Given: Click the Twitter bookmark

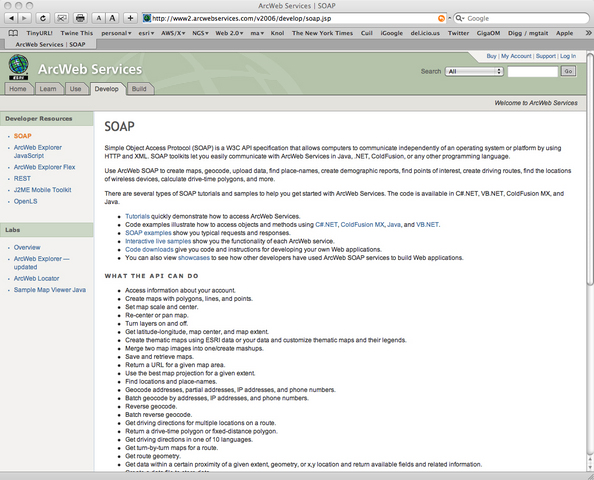Looking at the screenshot, I should (x=458, y=33).
